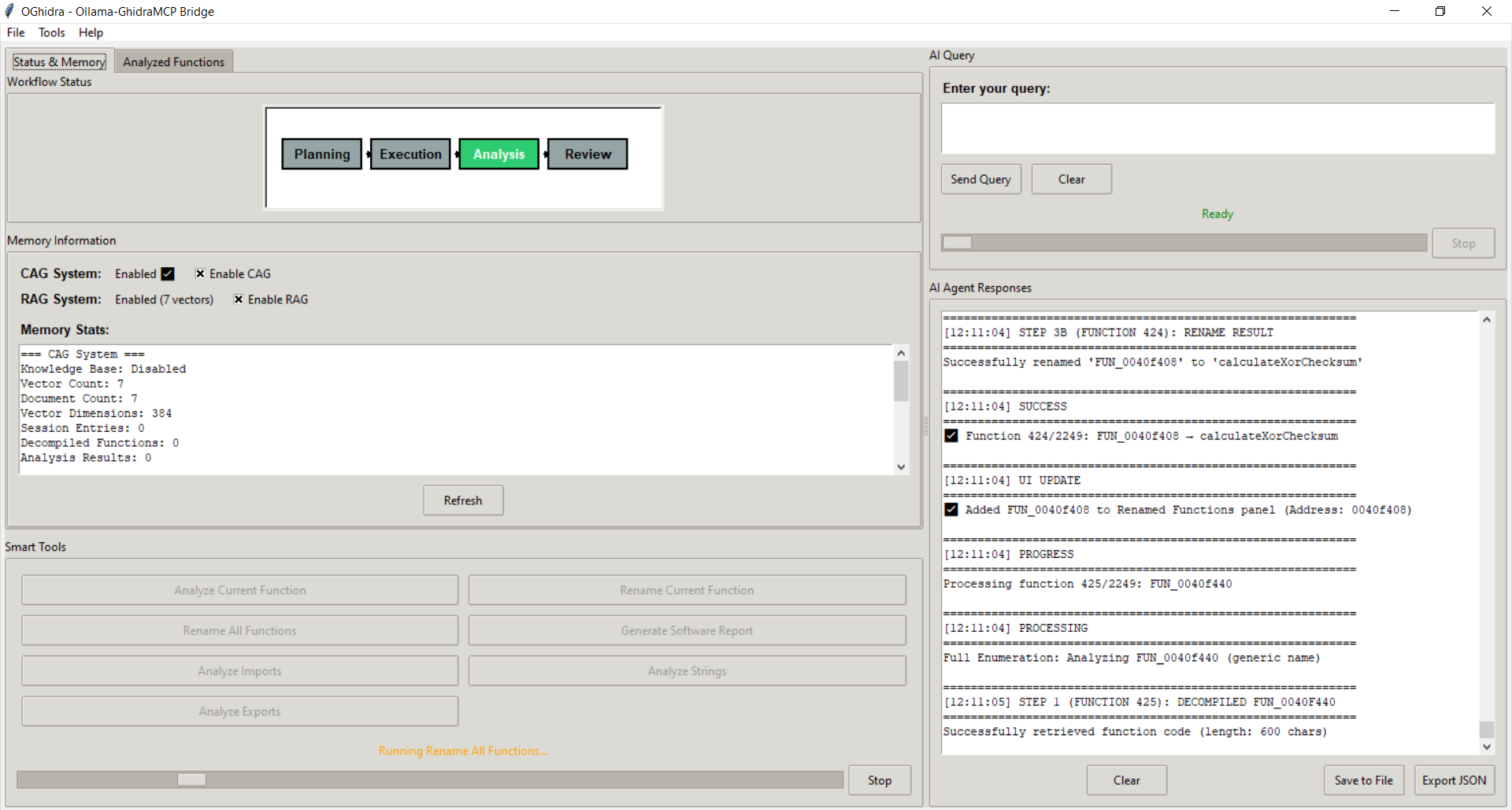
Task: Click the AI responses scrollbar thumb
Action: pyautogui.click(x=1487, y=730)
